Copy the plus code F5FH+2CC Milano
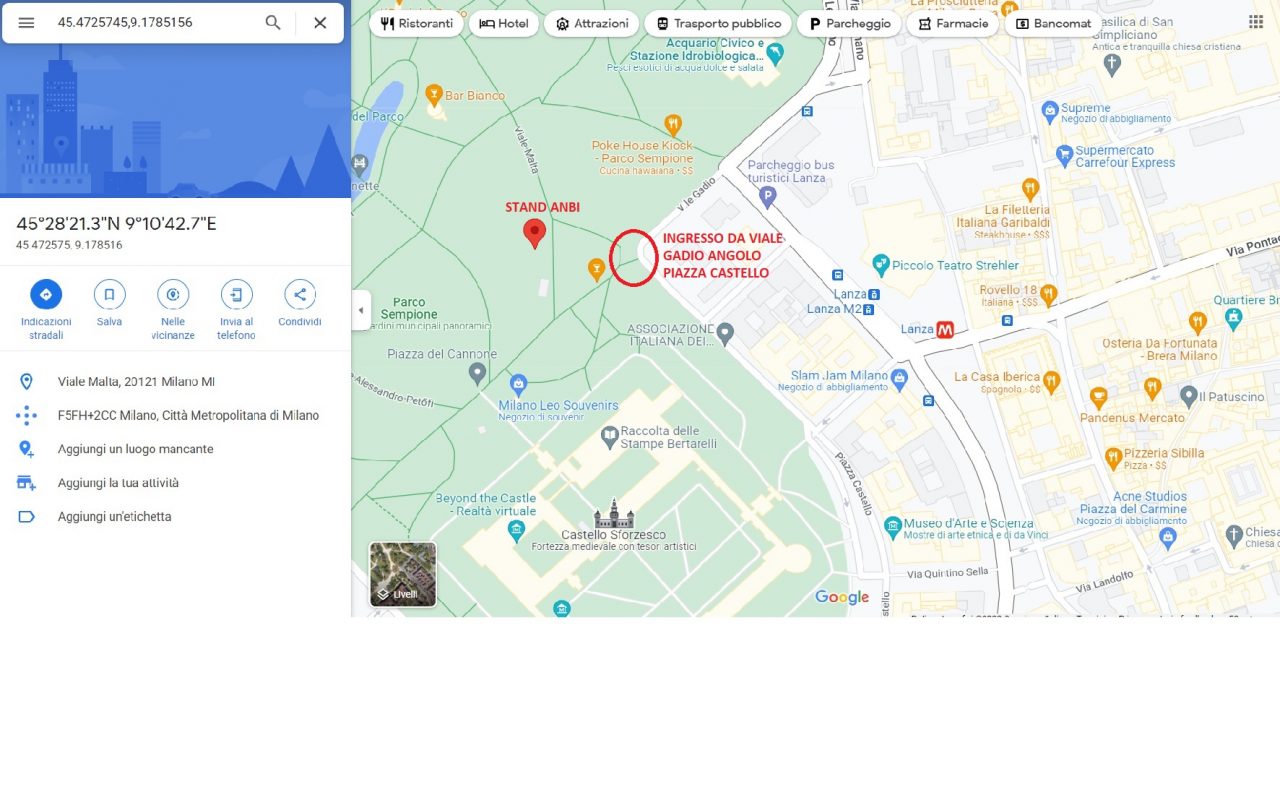1280x808 pixels. coord(175,415)
